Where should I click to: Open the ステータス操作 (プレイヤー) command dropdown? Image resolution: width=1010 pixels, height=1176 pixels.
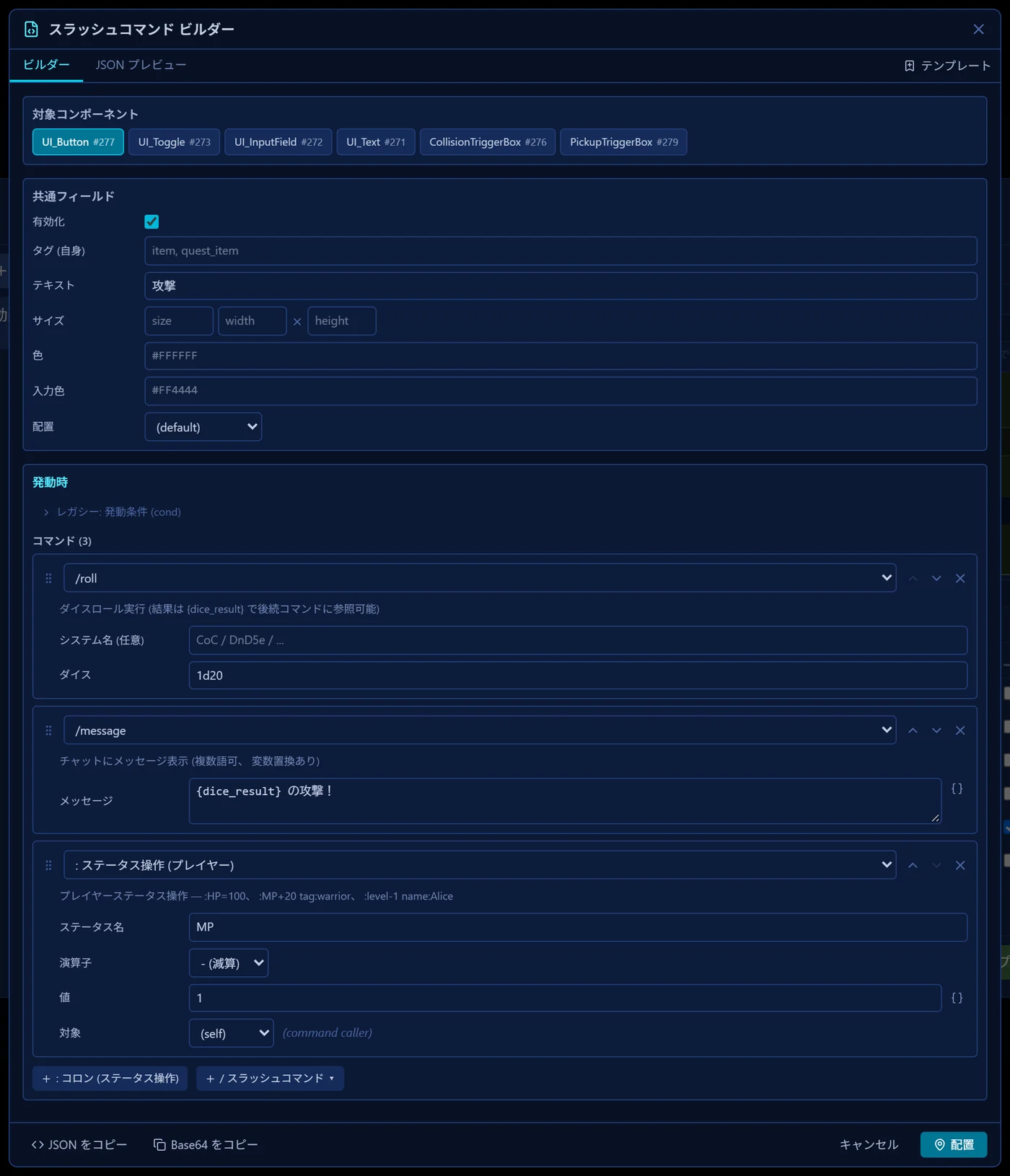click(480, 865)
